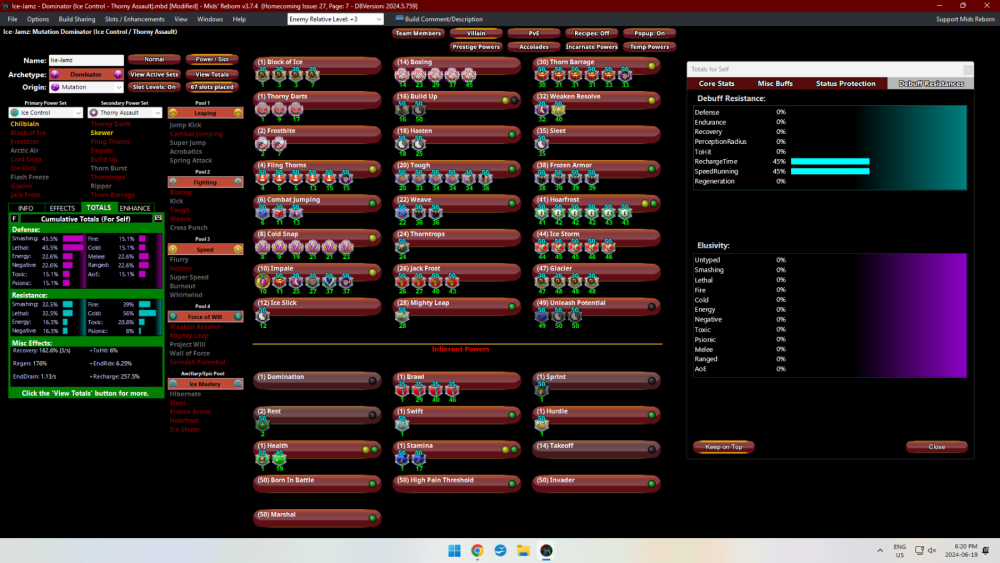This screenshot has width=1000, height=563.
Task: Click the Sleet enhancement slot icon
Action: [x=541, y=143]
